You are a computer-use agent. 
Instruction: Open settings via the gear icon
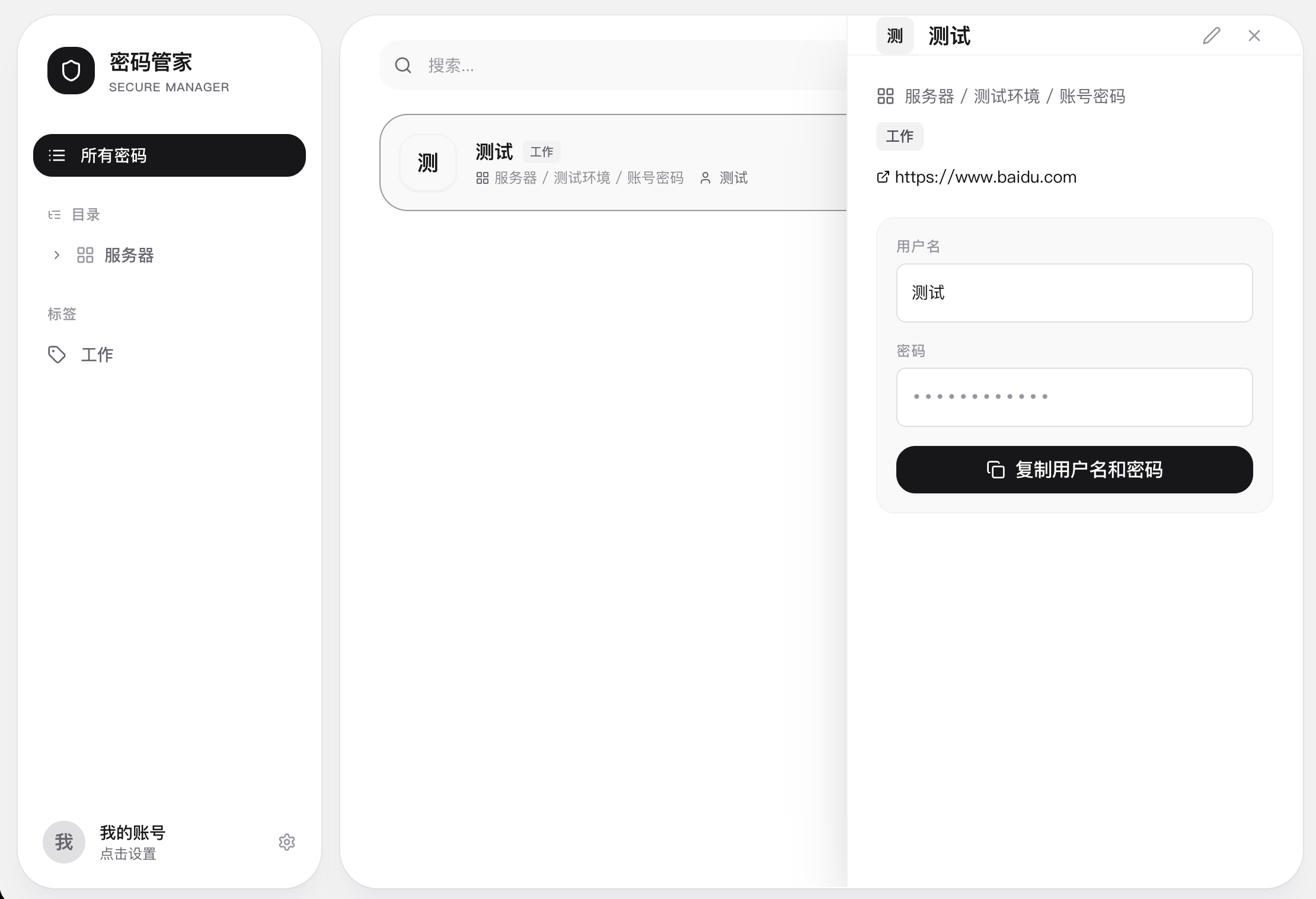[287, 841]
